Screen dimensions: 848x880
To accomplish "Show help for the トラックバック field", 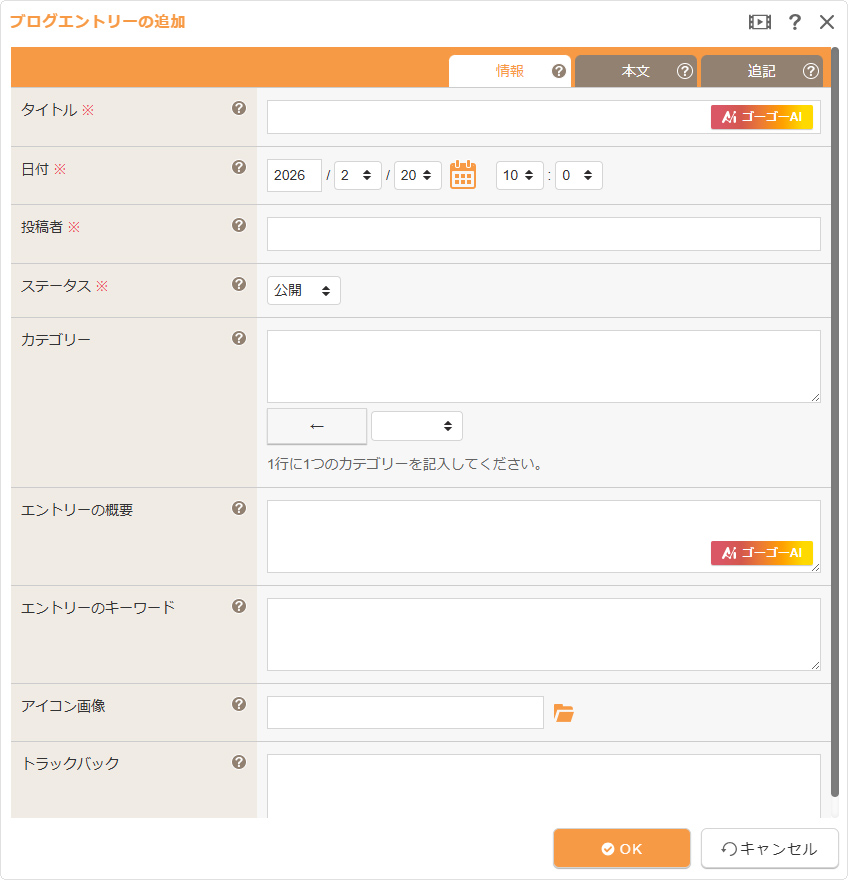I will tap(239, 762).
